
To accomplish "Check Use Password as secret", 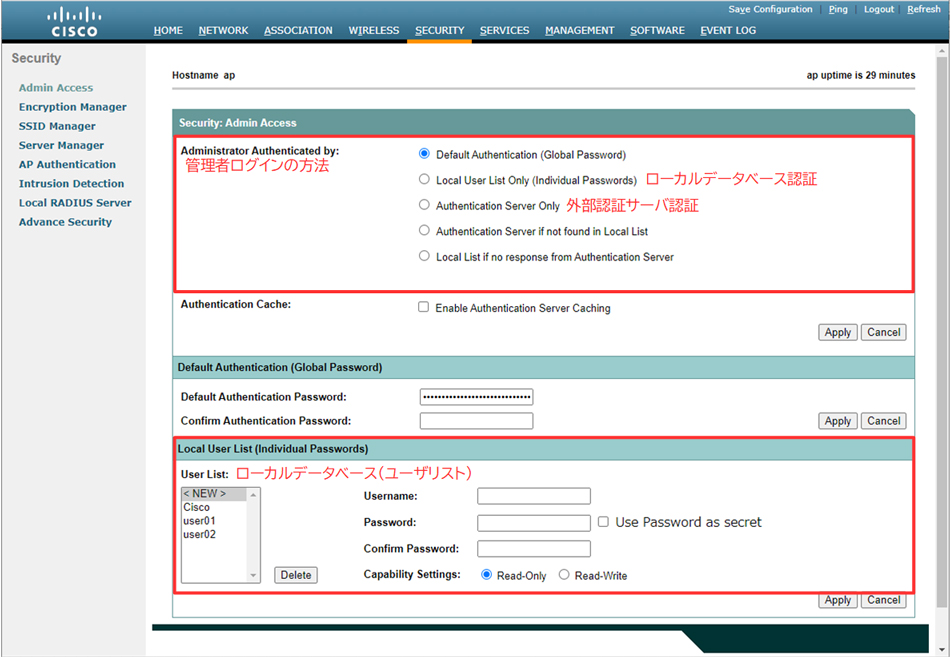I will pos(603,522).
